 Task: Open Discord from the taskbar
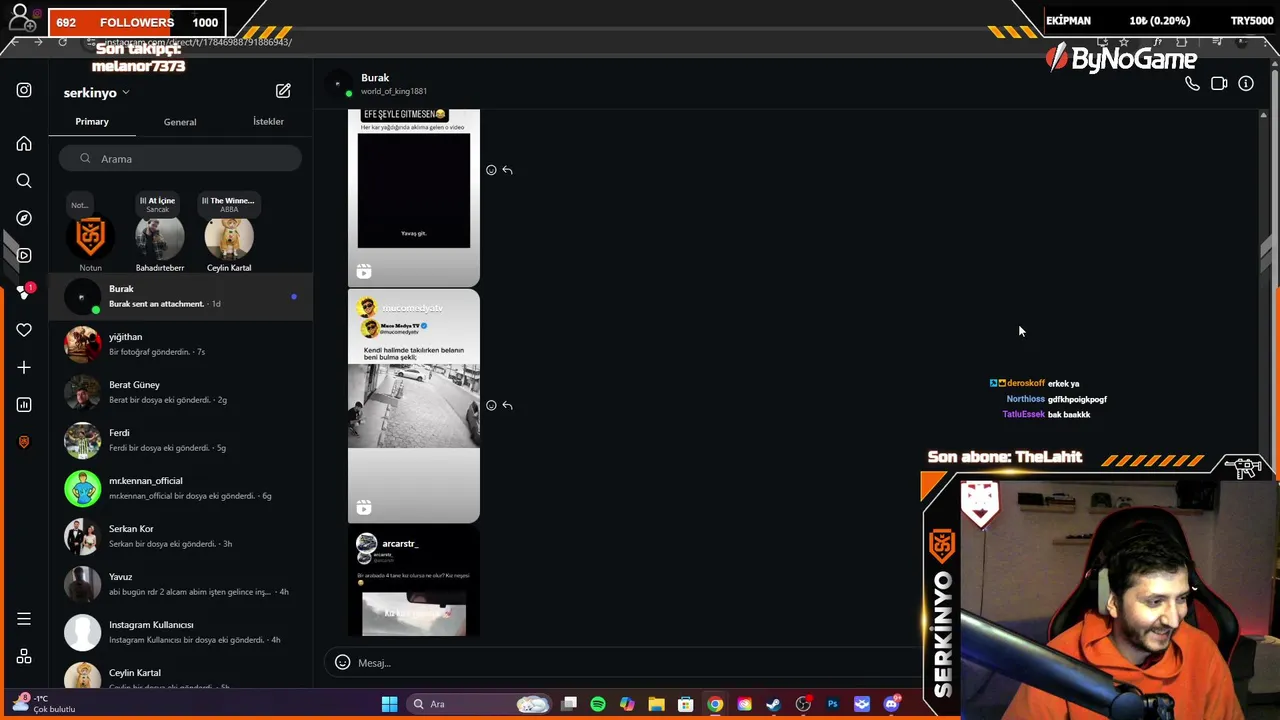[891, 704]
